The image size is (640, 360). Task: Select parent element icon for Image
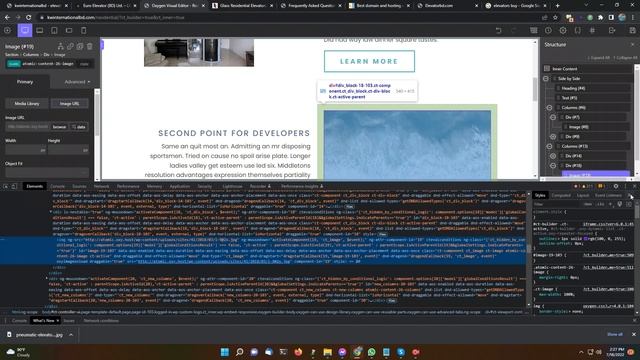coord(60,47)
